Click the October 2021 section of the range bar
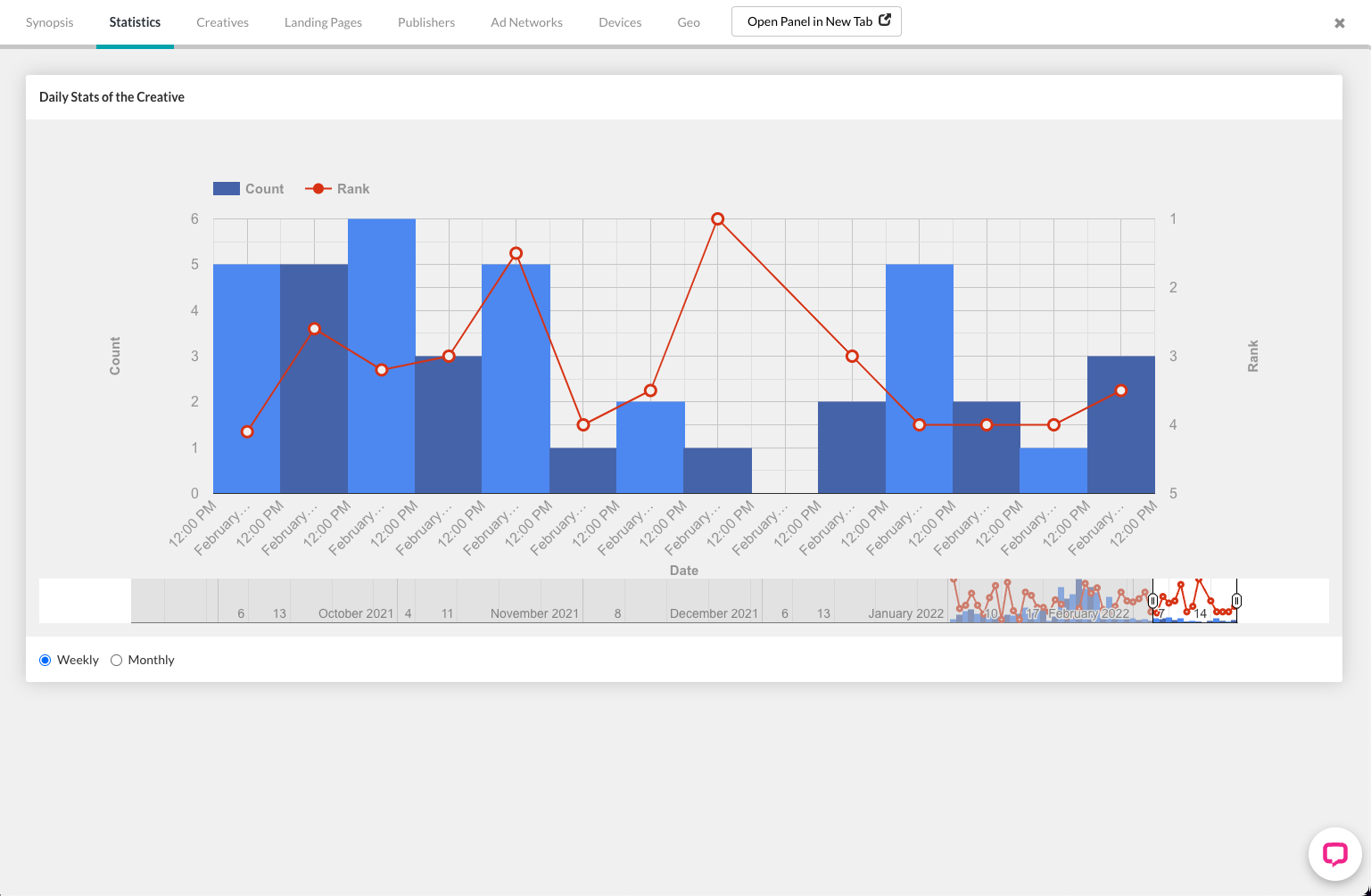Viewport: 1371px width, 896px height. pyautogui.click(x=355, y=613)
